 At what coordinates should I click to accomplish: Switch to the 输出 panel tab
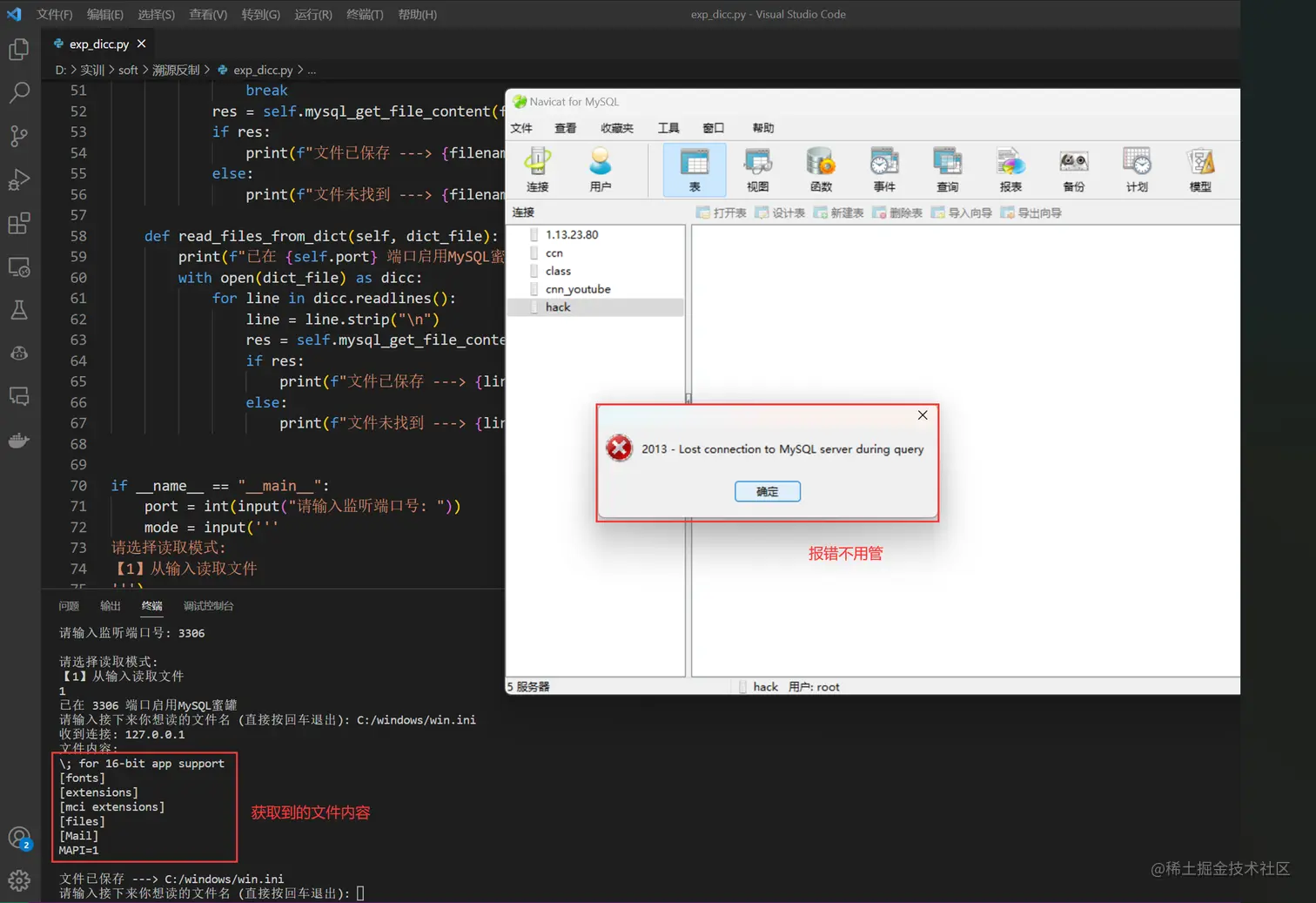[111, 606]
